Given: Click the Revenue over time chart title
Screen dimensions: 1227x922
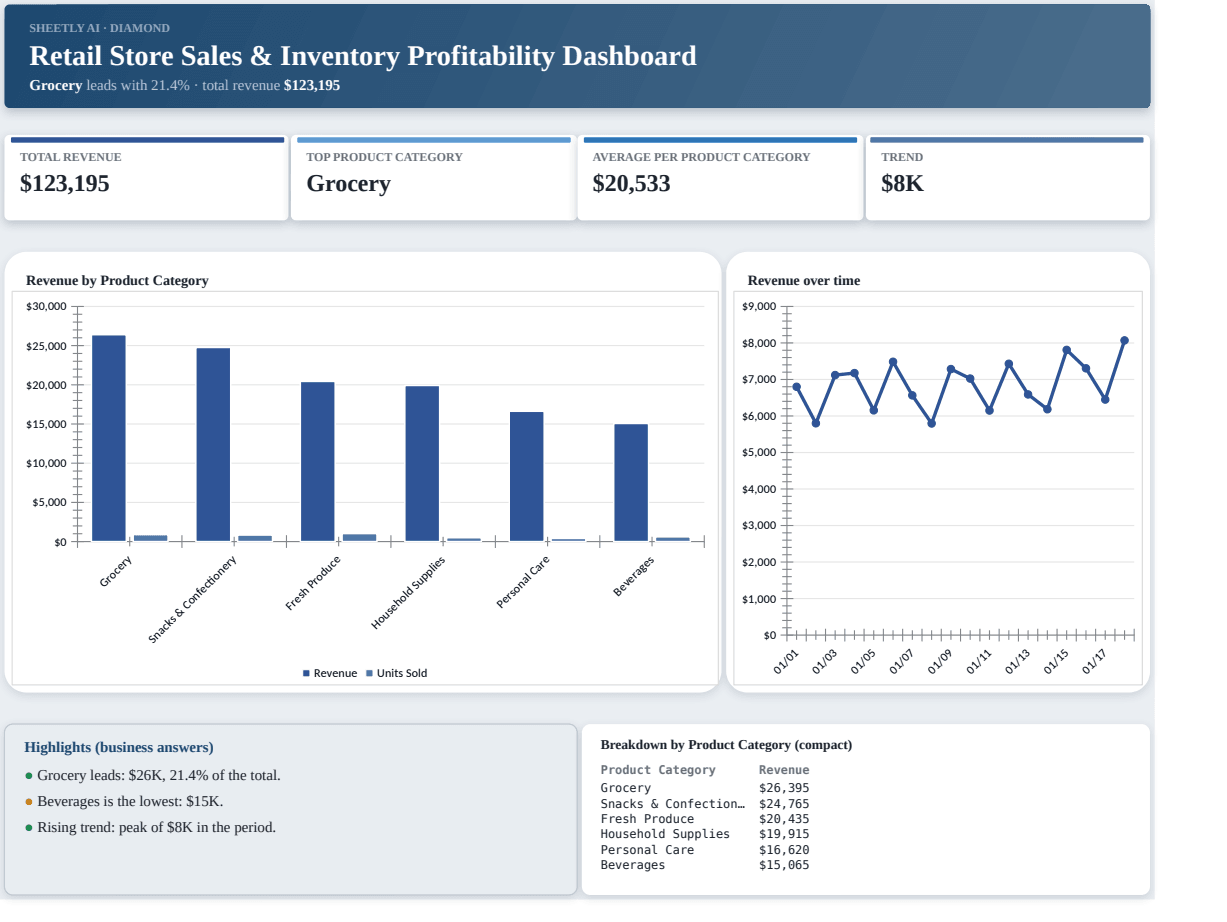Looking at the screenshot, I should coord(804,280).
